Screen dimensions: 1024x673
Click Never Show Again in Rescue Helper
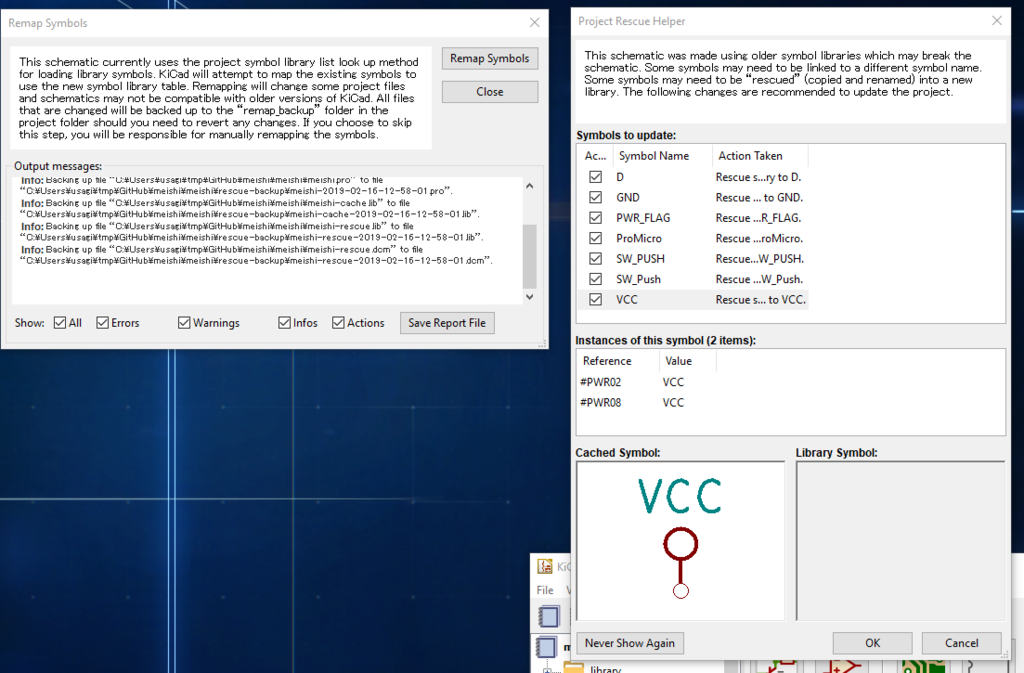click(x=630, y=643)
